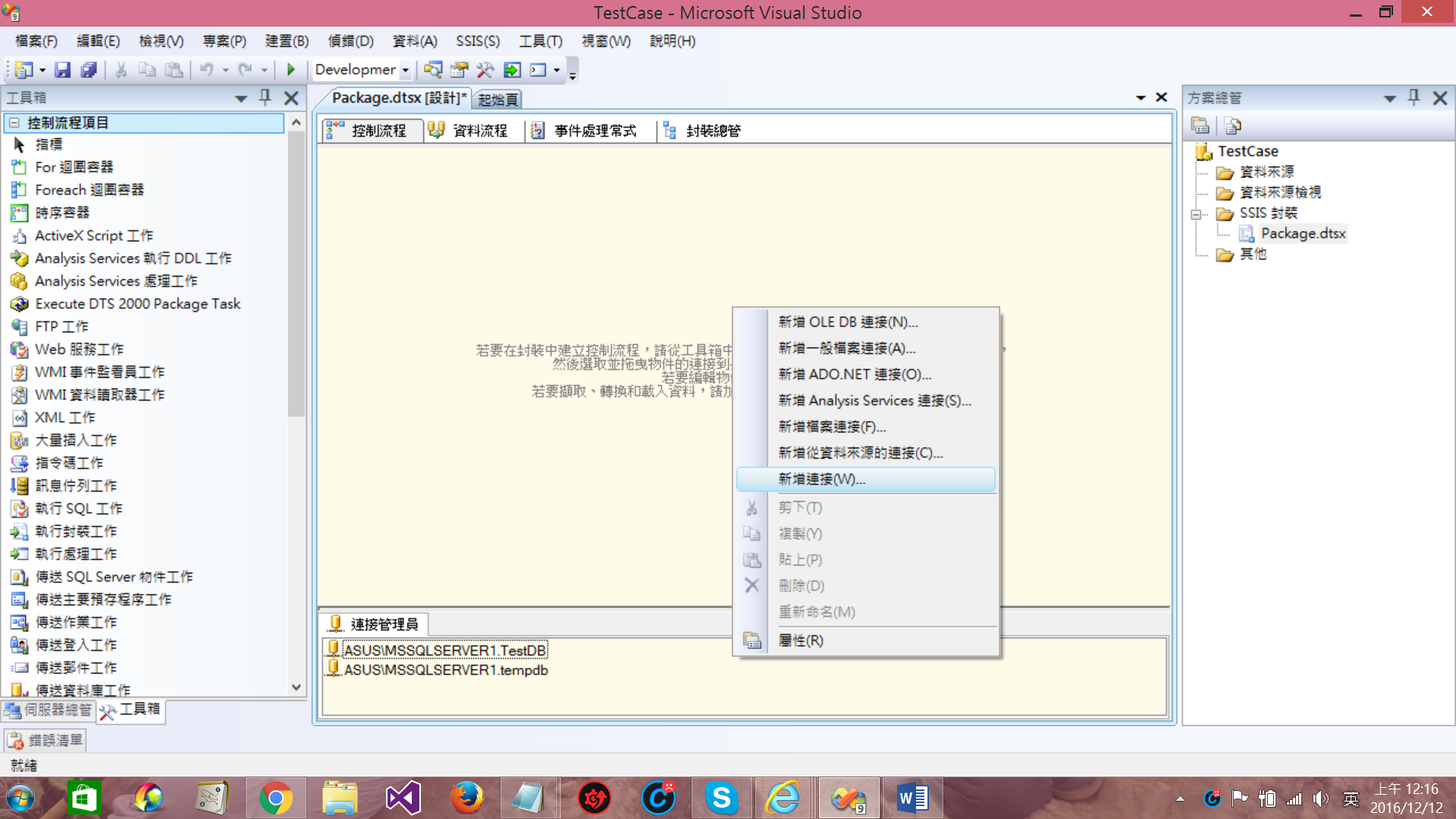Screen dimensions: 1456x819
Task: Choose 新增 ADO.NET 連接(O)... menu entry
Action: tap(866, 375)
